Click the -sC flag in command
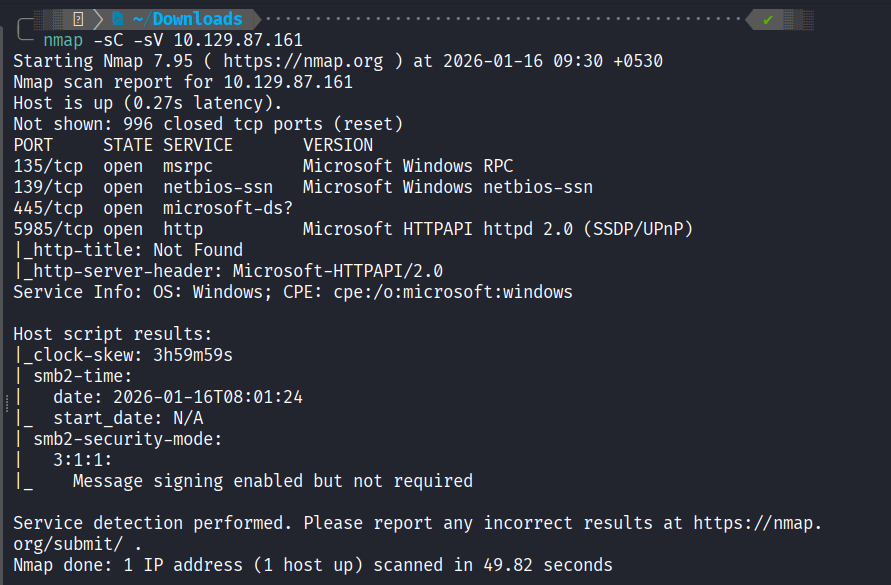Screen dimensions: 891x585 click(118, 40)
